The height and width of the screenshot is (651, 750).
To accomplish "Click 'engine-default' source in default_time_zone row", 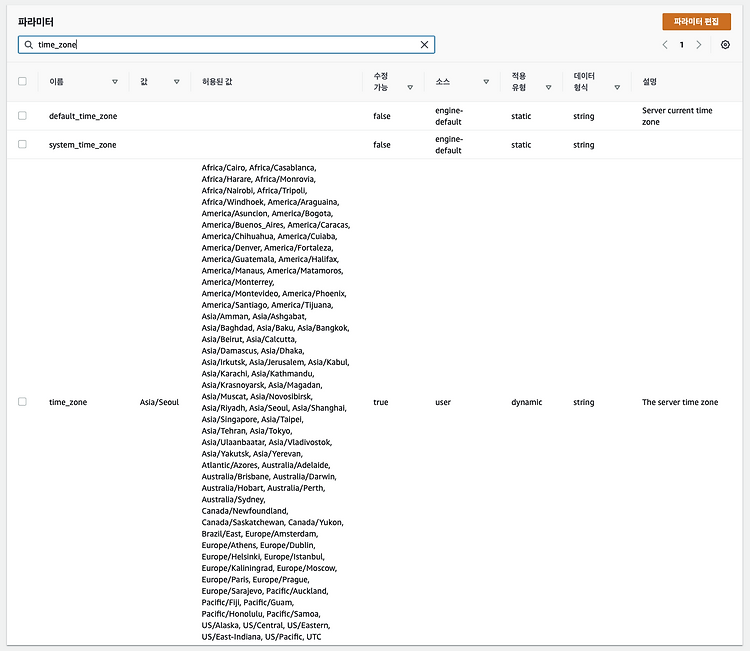I will 449,116.
